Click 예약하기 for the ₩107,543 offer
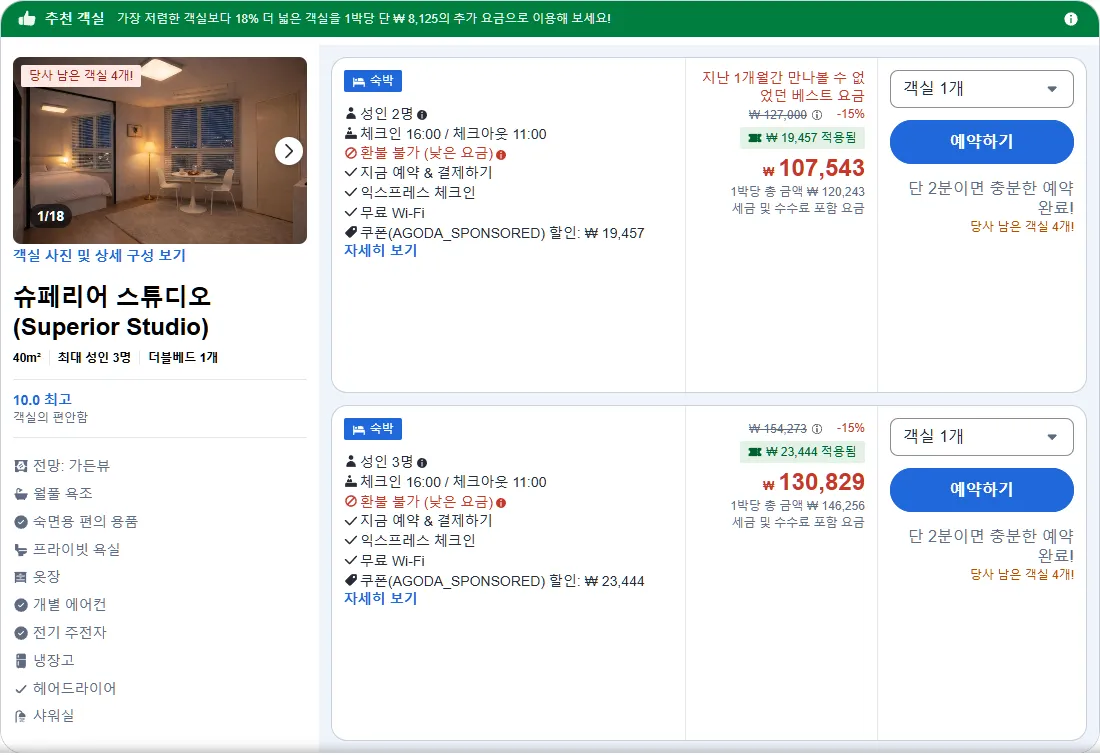Viewport: 1100px width, 755px height. click(x=981, y=142)
